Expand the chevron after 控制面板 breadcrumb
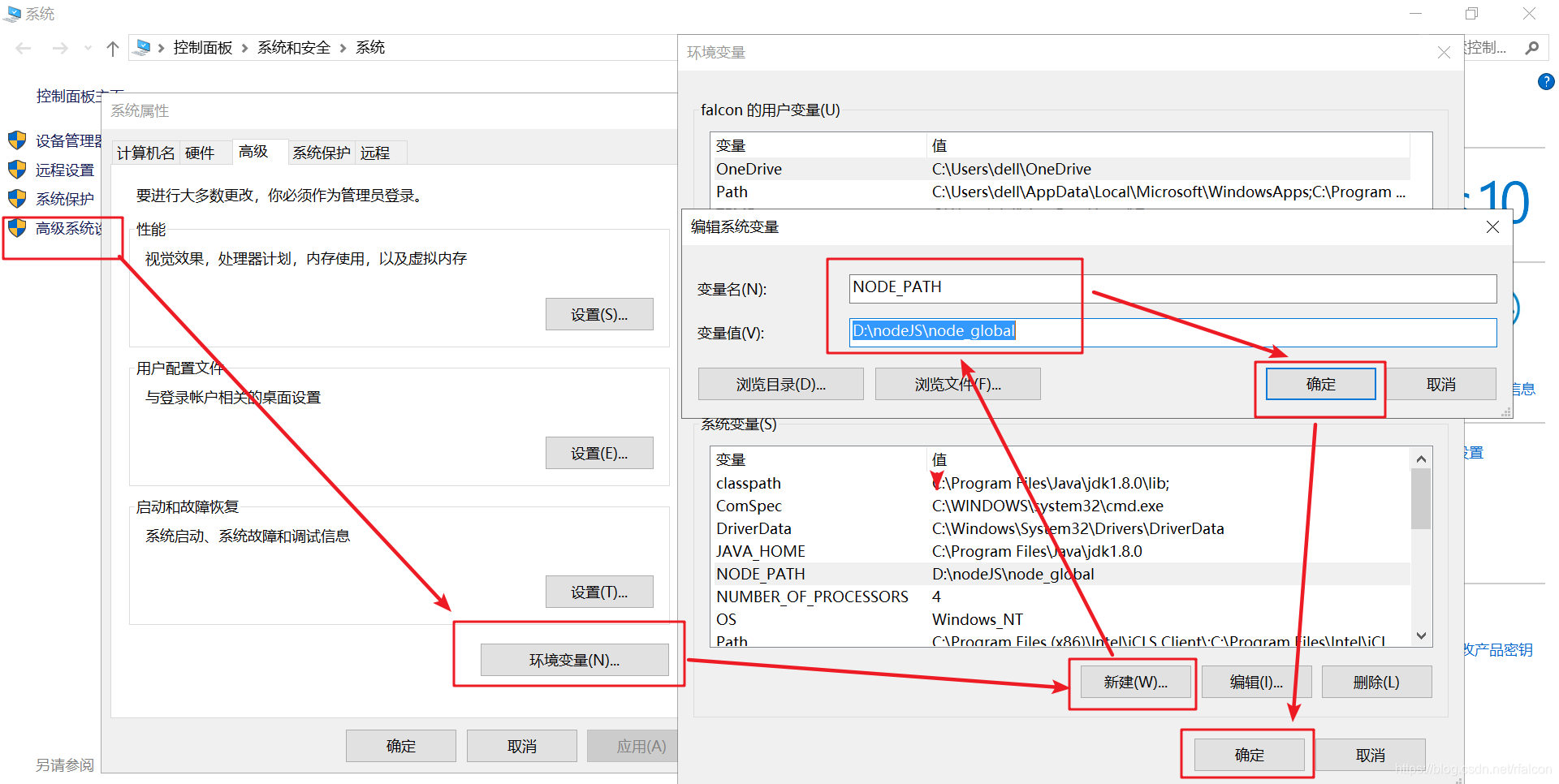 pyautogui.click(x=244, y=49)
